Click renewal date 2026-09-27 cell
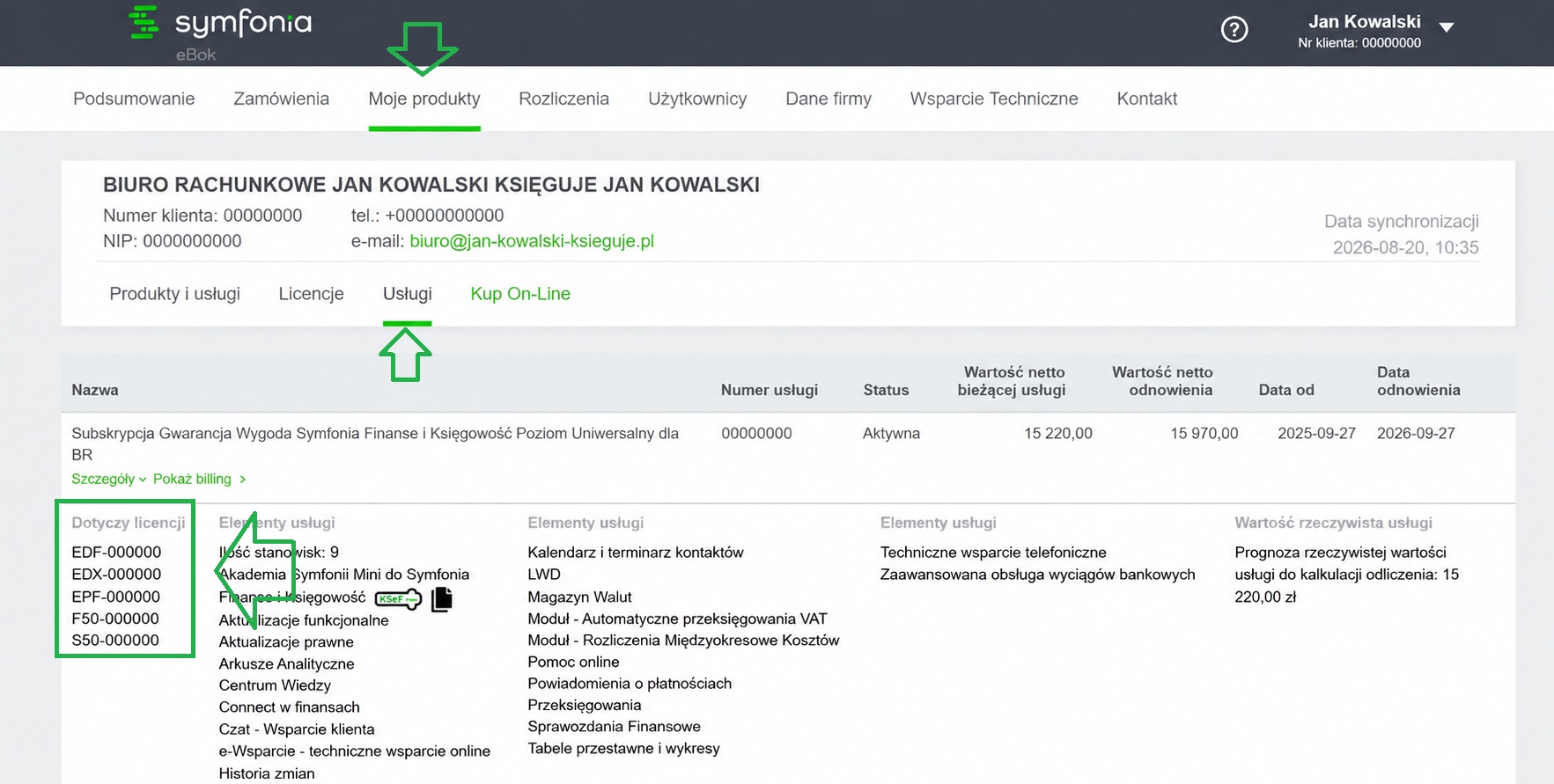This screenshot has height=784, width=1554. coord(1416,433)
